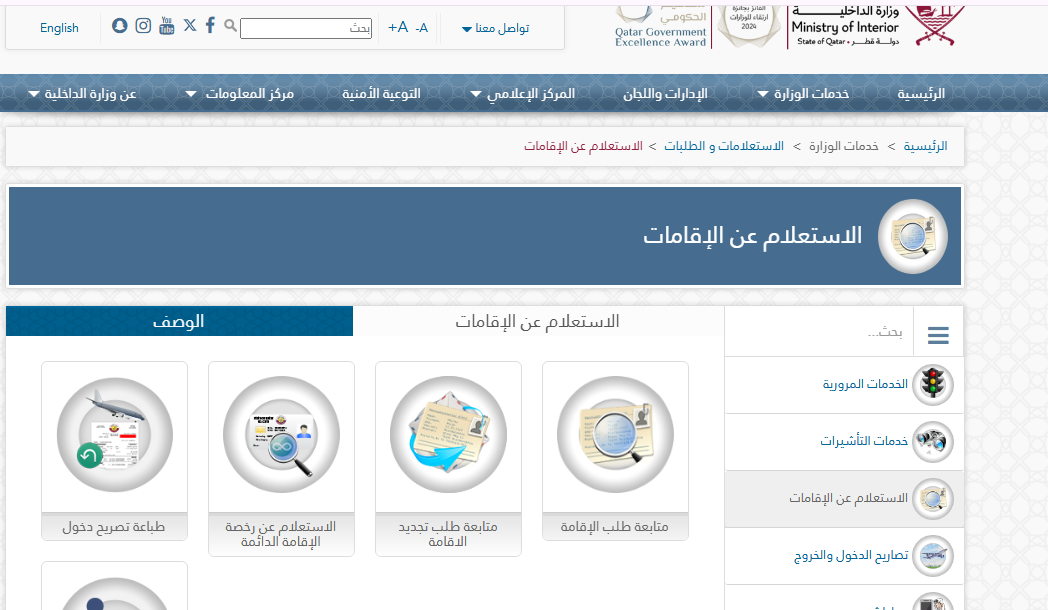Expand the تواصل معنا dropdown
Image resolution: width=1048 pixels, height=610 pixels.
pyautogui.click(x=495, y=28)
